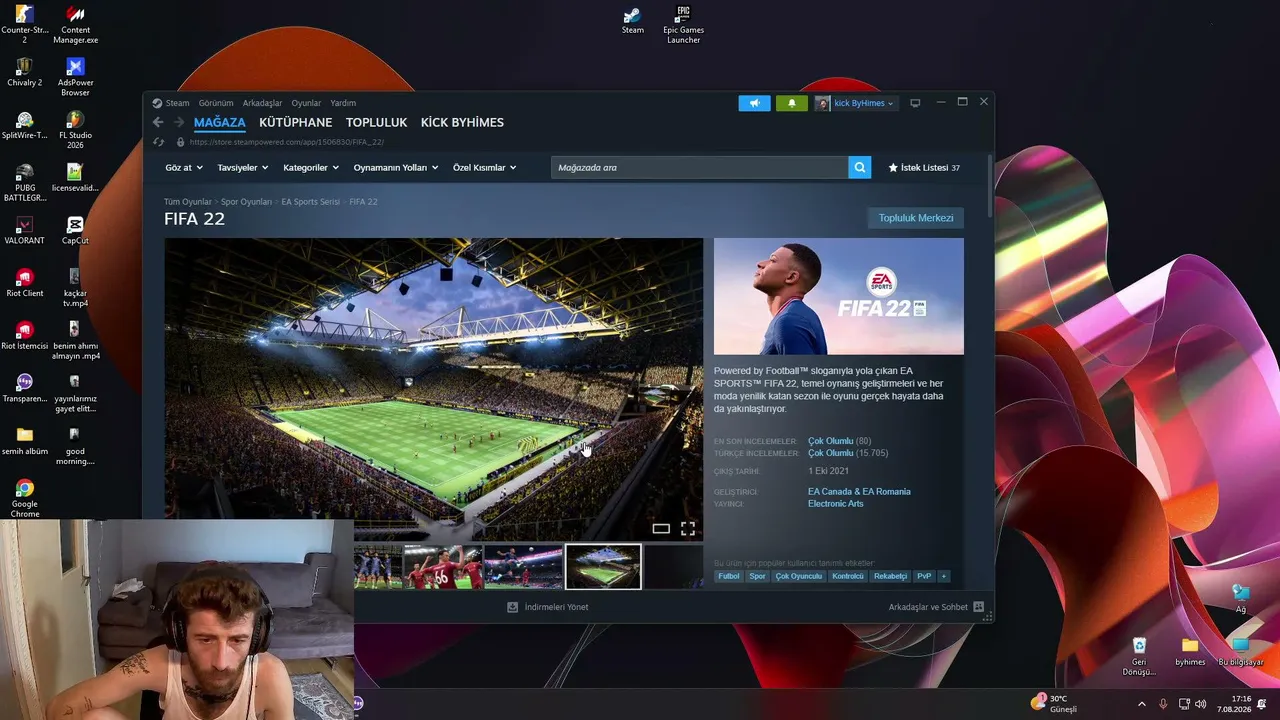Image resolution: width=1280 pixels, height=720 pixels.
Task: Select the byhimes folder on the desktop
Action: (x=1190, y=652)
